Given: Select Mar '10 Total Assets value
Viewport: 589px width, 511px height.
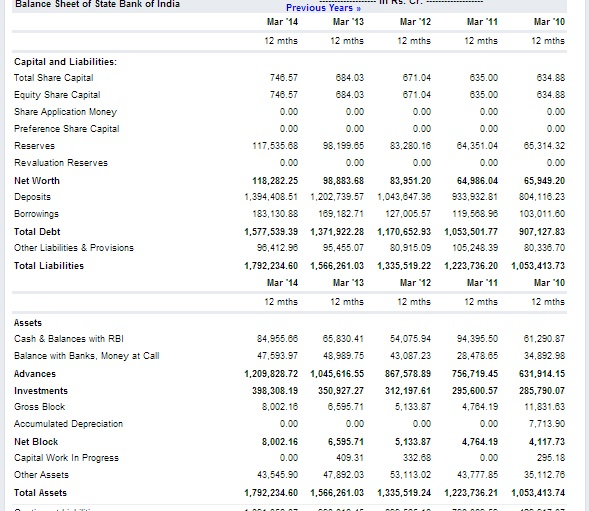Looking at the screenshot, I should pyautogui.click(x=538, y=493).
